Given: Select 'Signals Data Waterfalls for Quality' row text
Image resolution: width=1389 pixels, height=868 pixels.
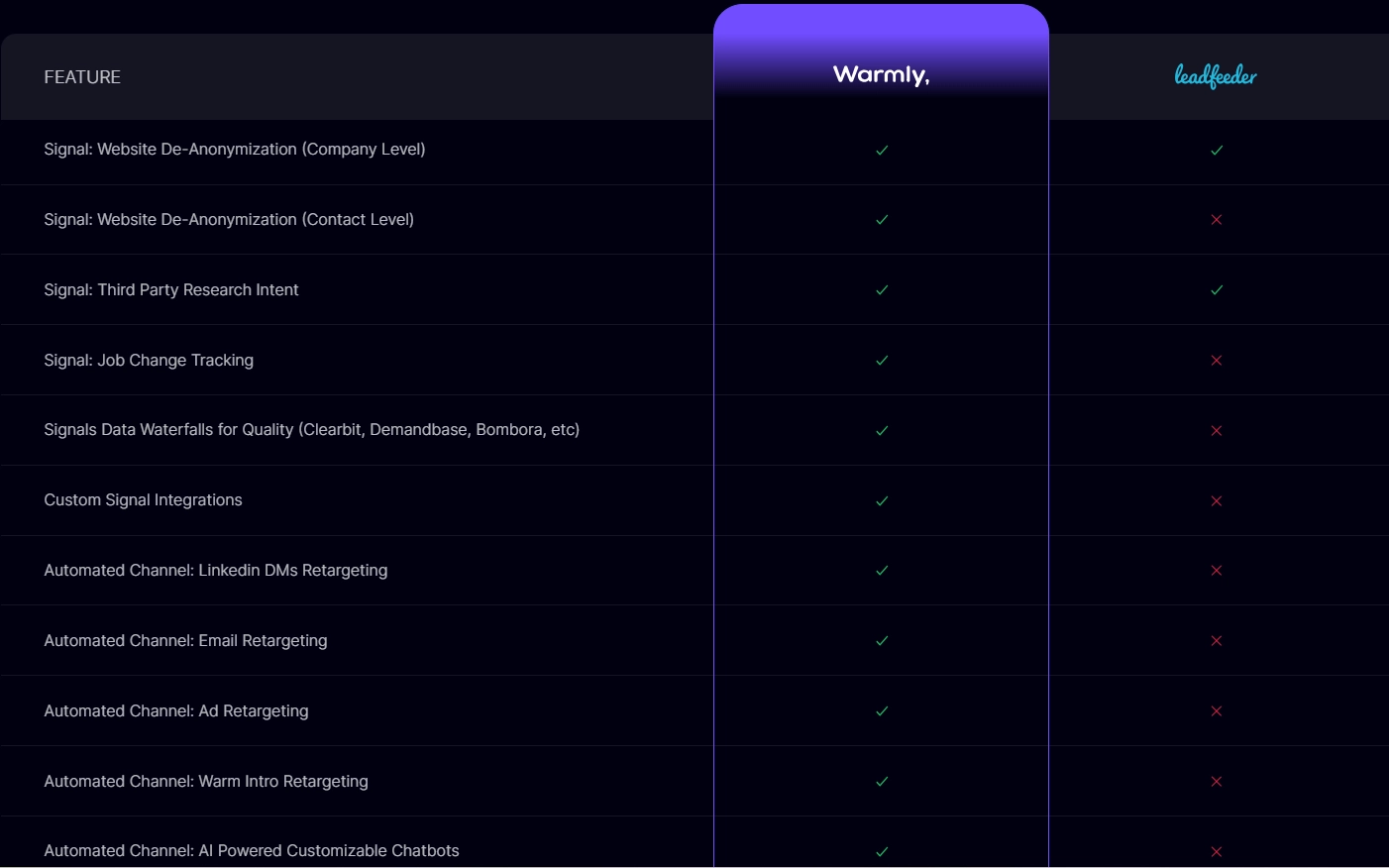Looking at the screenshot, I should [312, 430].
